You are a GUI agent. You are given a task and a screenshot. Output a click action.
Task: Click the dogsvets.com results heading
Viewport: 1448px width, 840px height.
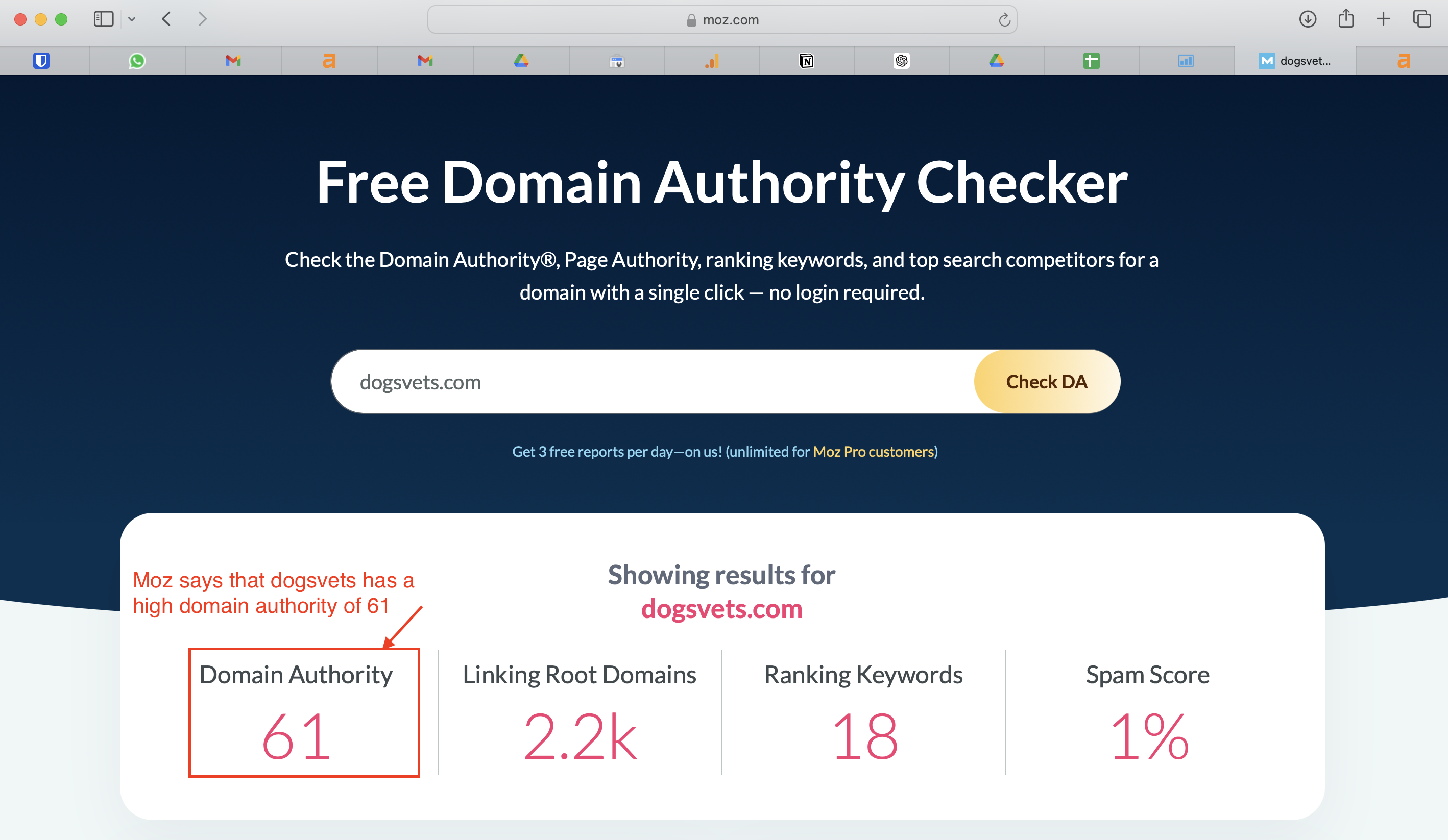pyautogui.click(x=721, y=609)
